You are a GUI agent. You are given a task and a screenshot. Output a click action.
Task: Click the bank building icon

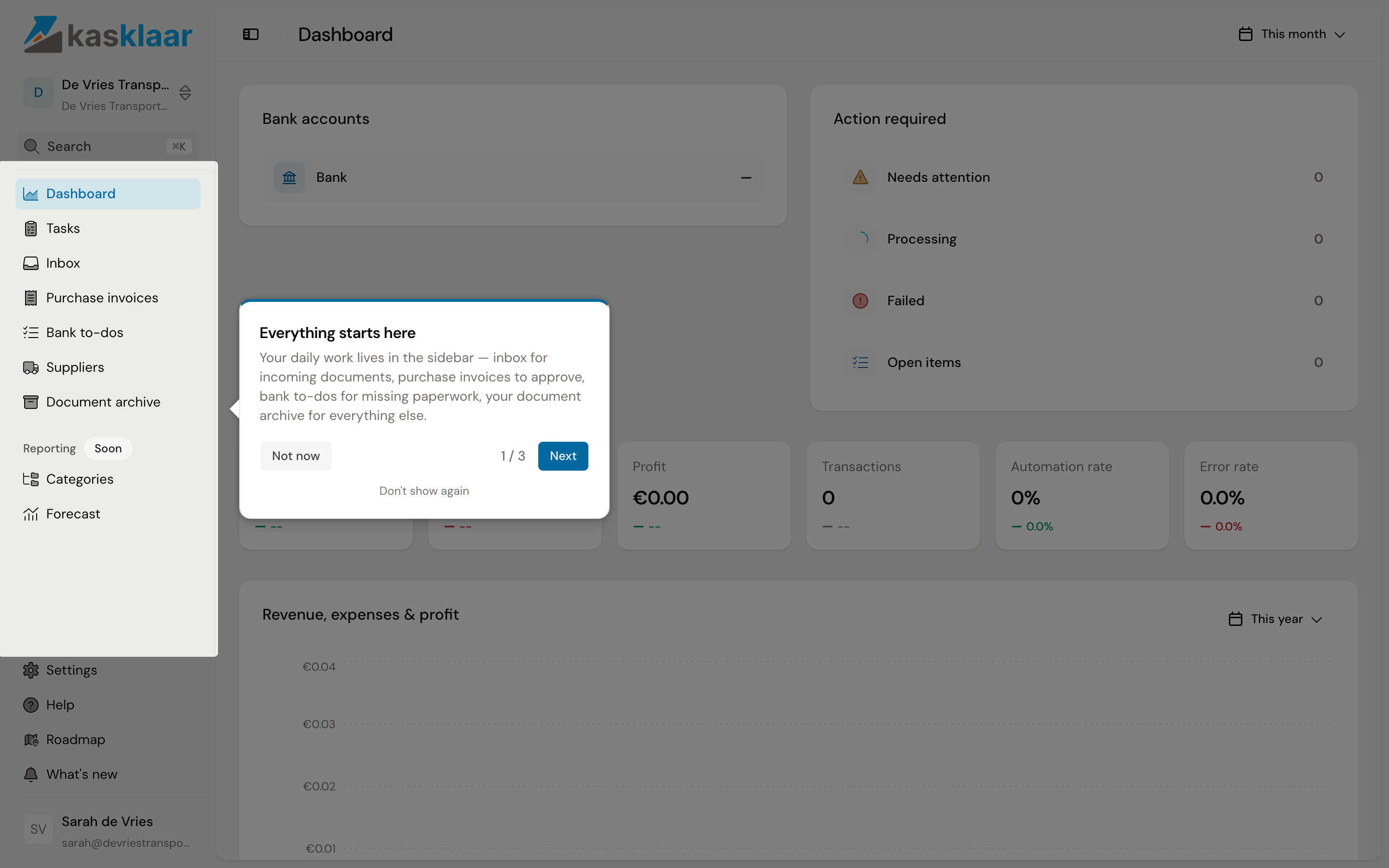tap(289, 177)
